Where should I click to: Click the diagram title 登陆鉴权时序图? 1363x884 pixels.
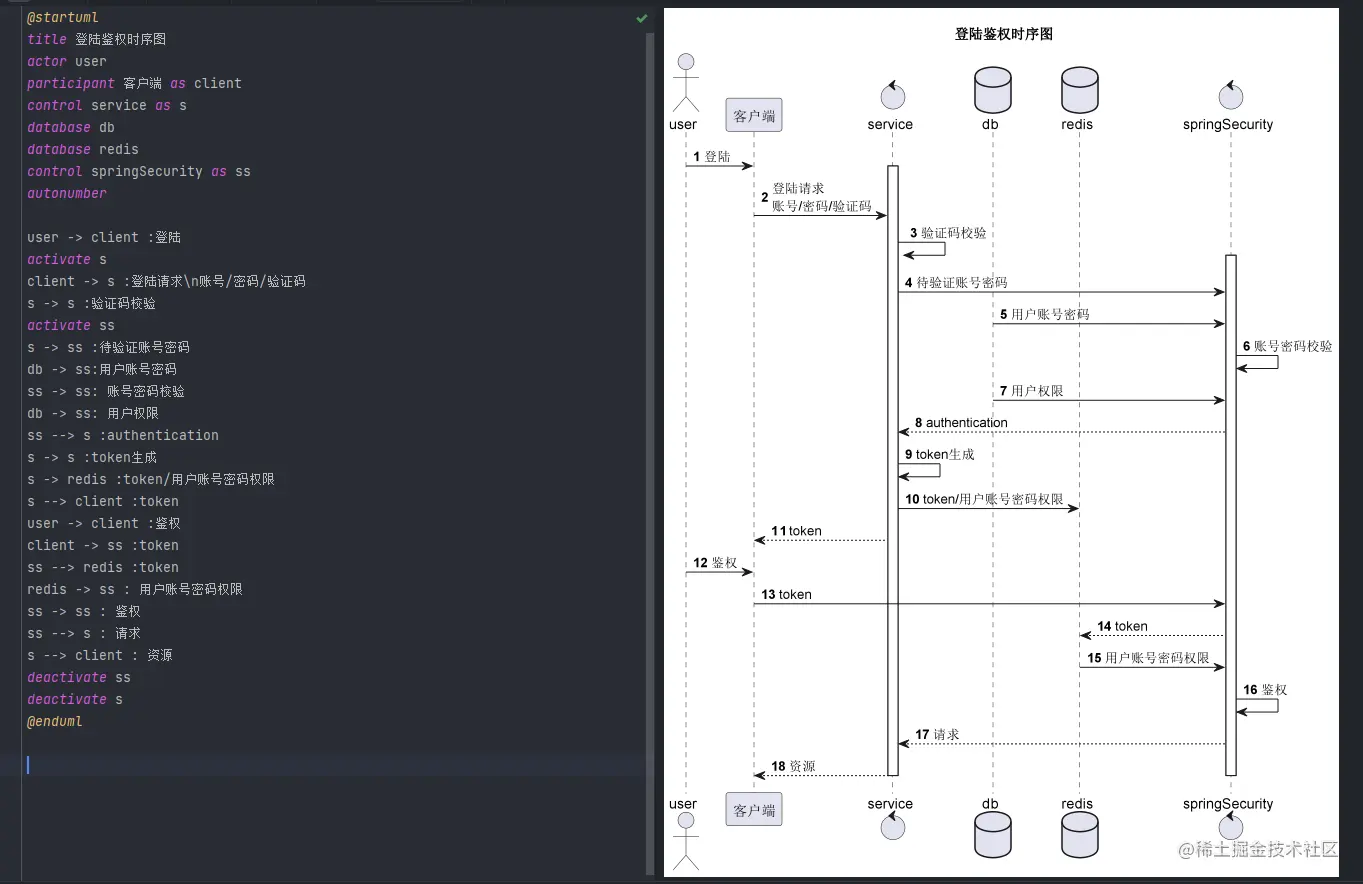[x=1003, y=34]
